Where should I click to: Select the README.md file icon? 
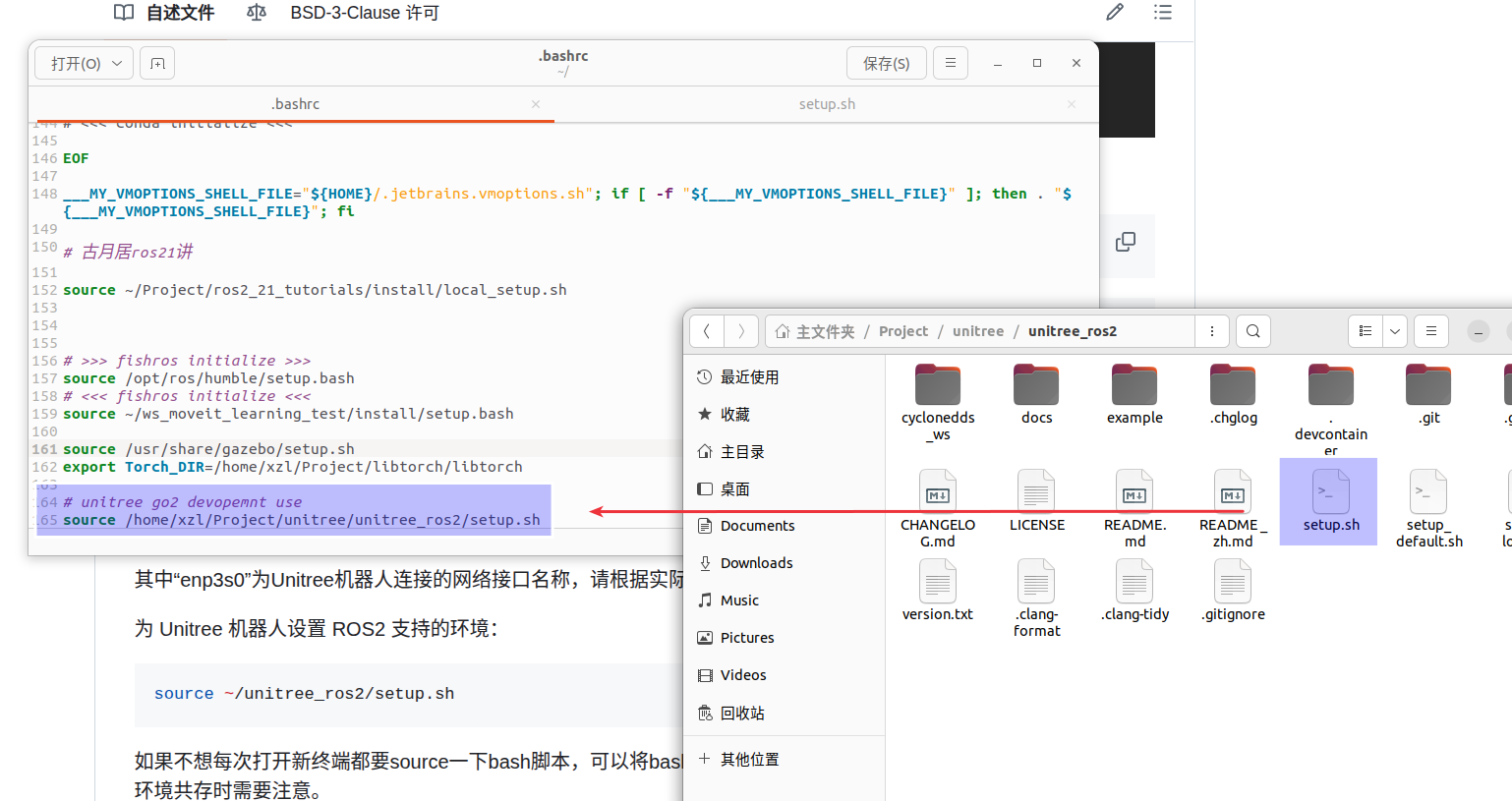[x=1134, y=491]
